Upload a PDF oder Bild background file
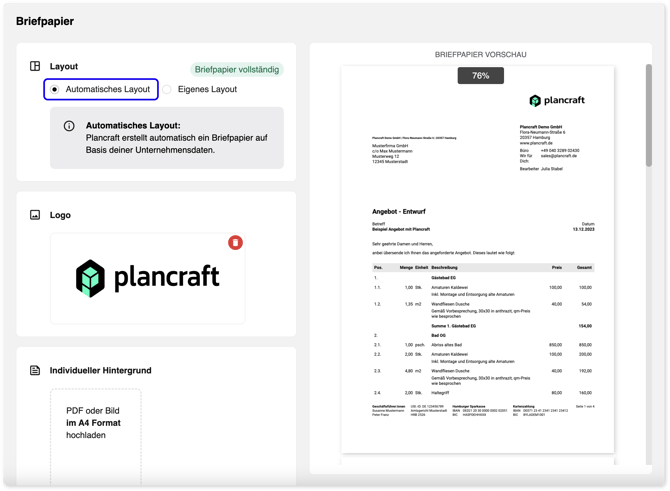The image size is (670, 491). click(x=96, y=436)
